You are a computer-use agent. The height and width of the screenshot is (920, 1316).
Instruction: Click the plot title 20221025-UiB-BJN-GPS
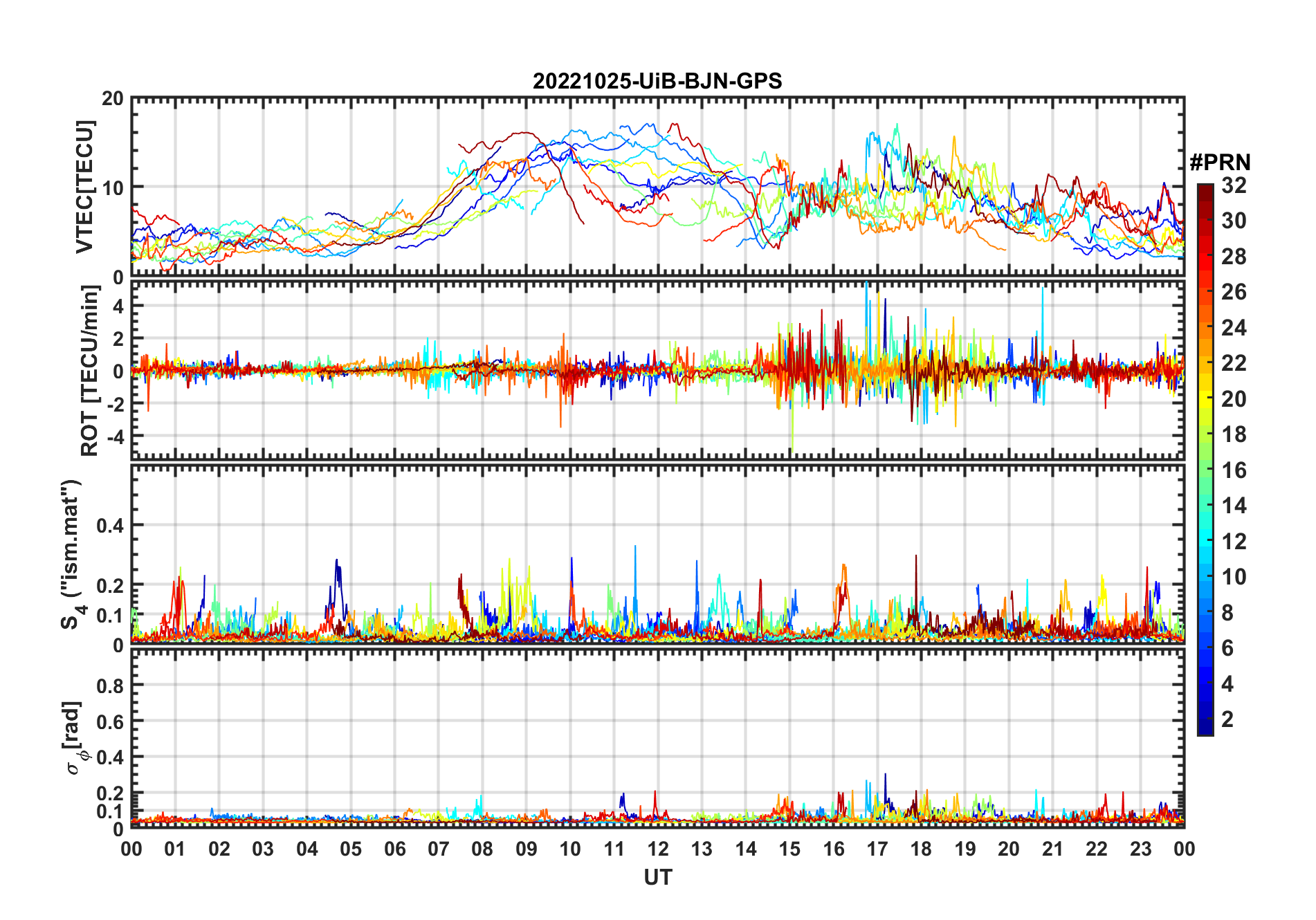pyautogui.click(x=657, y=82)
